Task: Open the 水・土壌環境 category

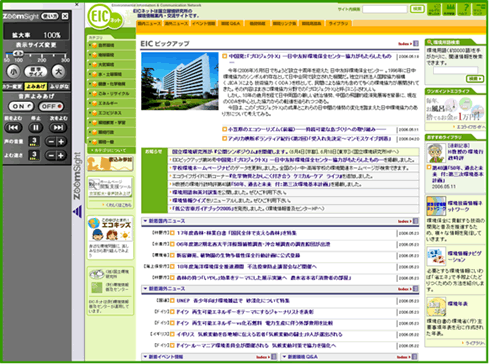Action: point(111,74)
